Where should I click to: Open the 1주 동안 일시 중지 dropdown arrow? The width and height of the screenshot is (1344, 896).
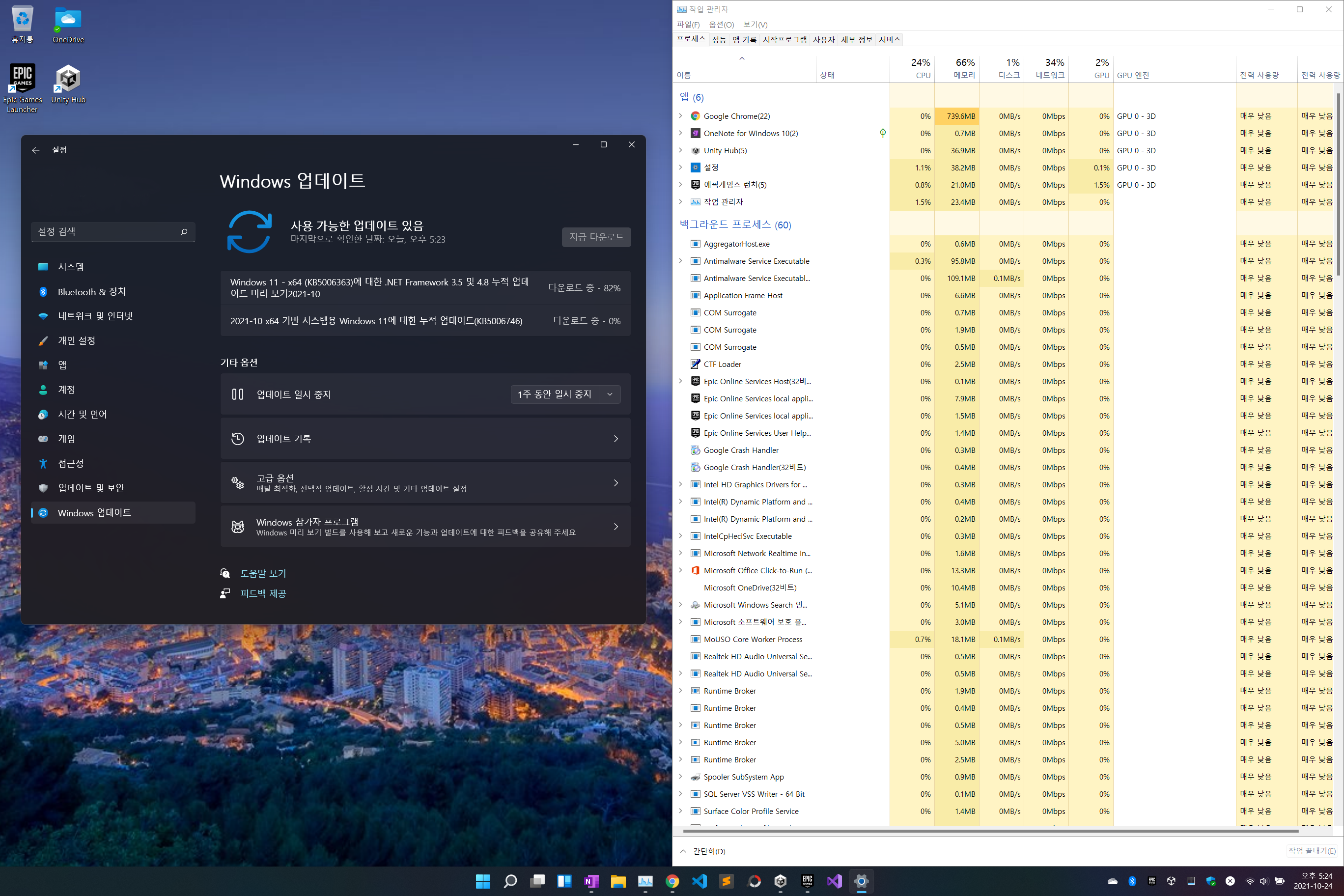(610, 394)
